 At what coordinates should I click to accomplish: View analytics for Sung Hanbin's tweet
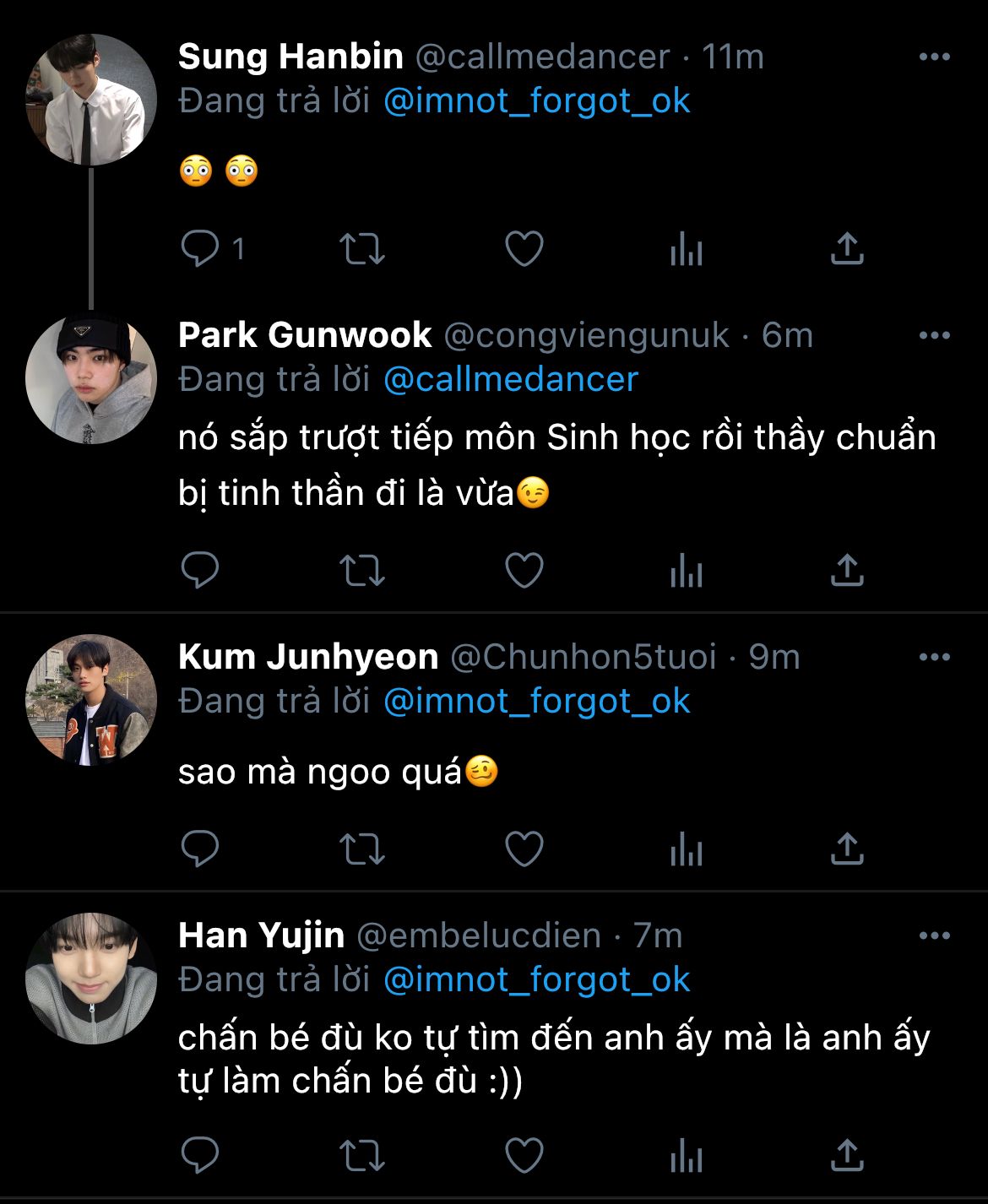[x=686, y=250]
